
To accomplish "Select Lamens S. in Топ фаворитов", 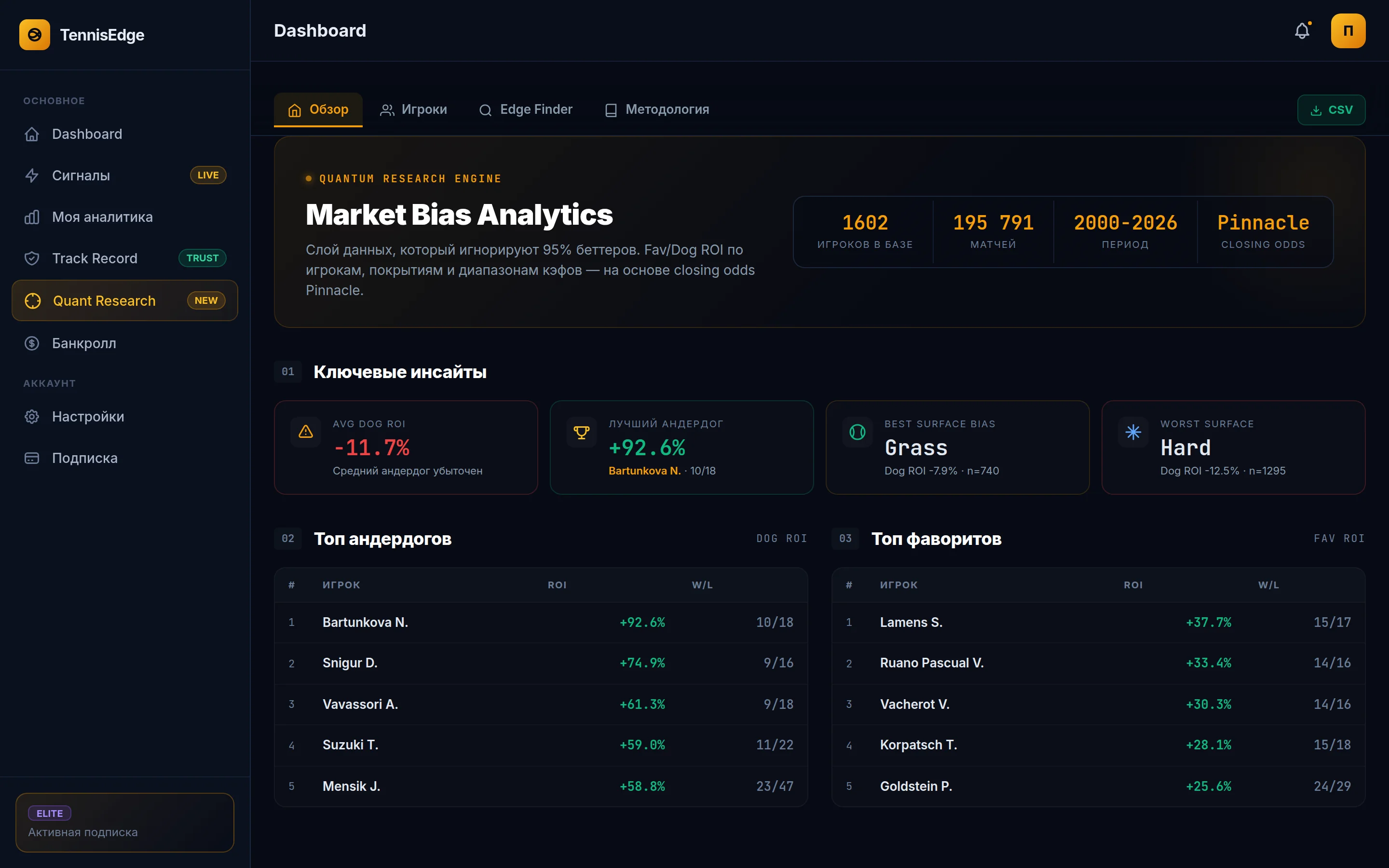I will pos(1099,622).
